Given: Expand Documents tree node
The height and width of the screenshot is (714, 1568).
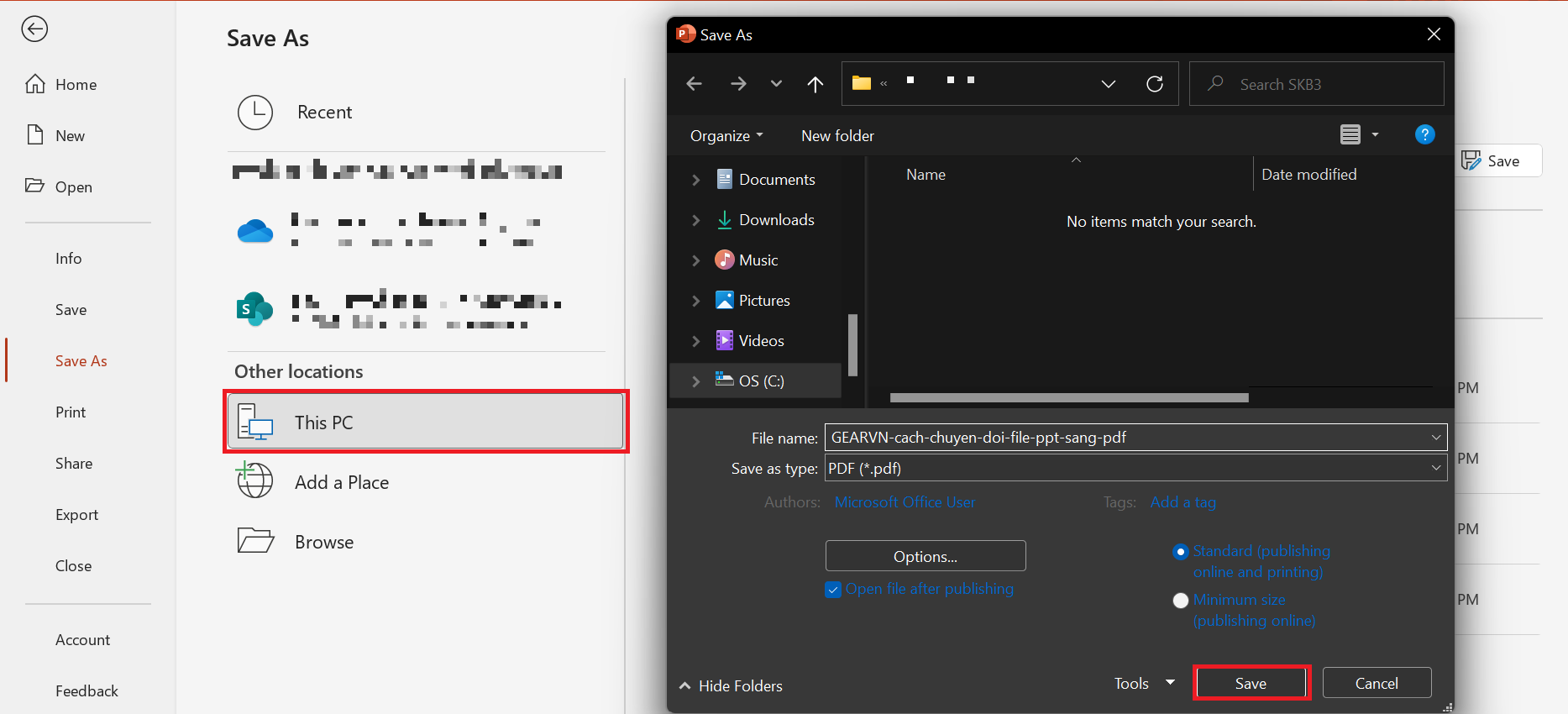Looking at the screenshot, I should (x=695, y=180).
